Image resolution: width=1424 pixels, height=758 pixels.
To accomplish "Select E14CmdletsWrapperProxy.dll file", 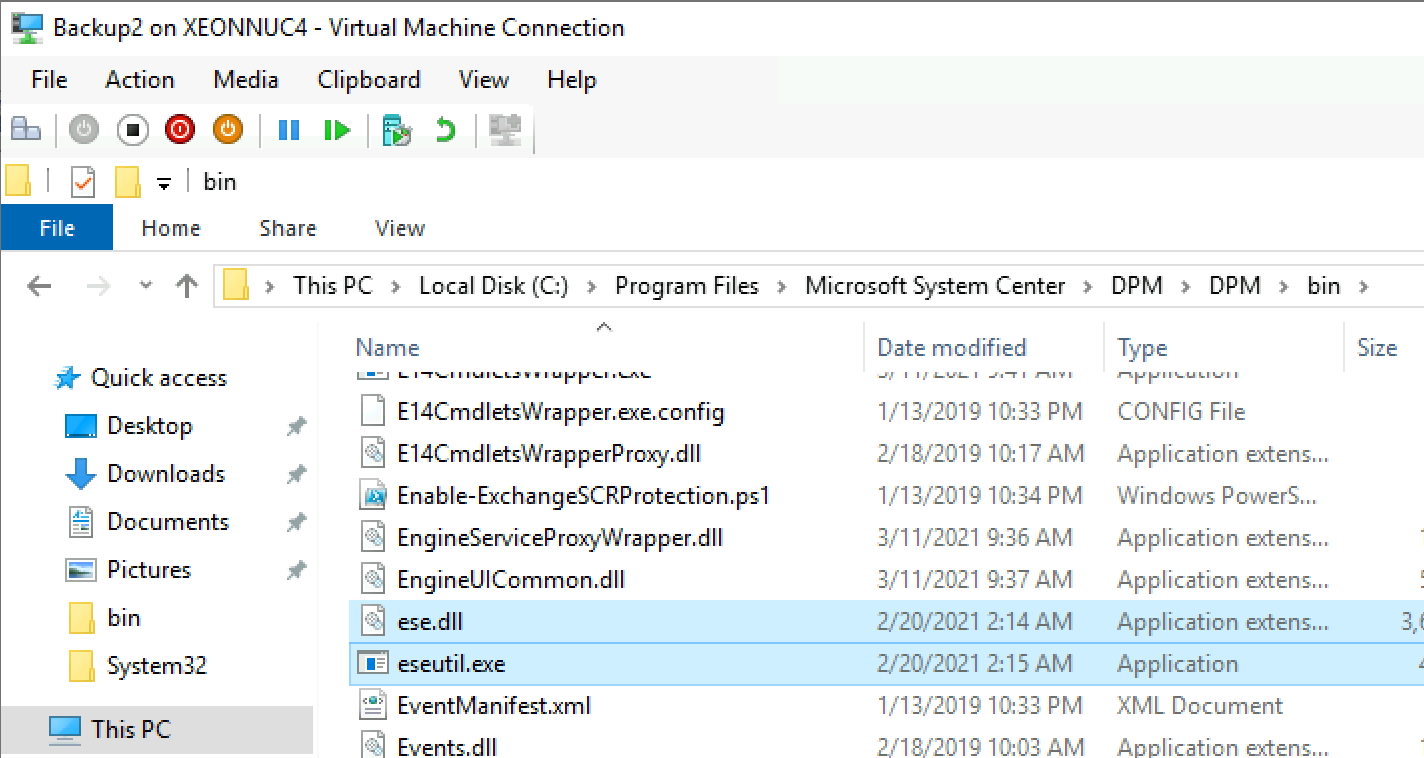I will pyautogui.click(x=549, y=453).
